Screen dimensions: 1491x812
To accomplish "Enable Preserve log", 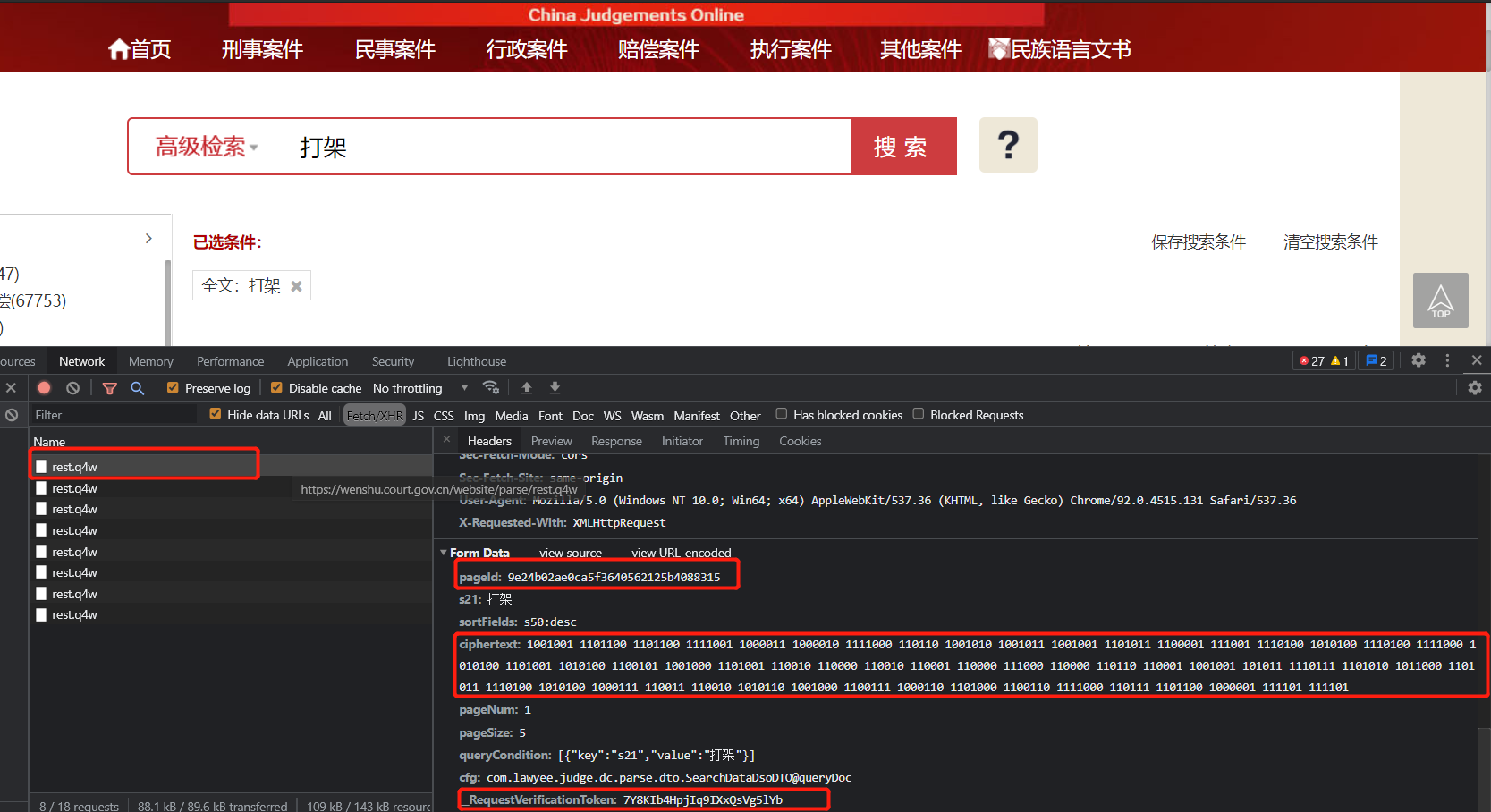I will click(173, 387).
